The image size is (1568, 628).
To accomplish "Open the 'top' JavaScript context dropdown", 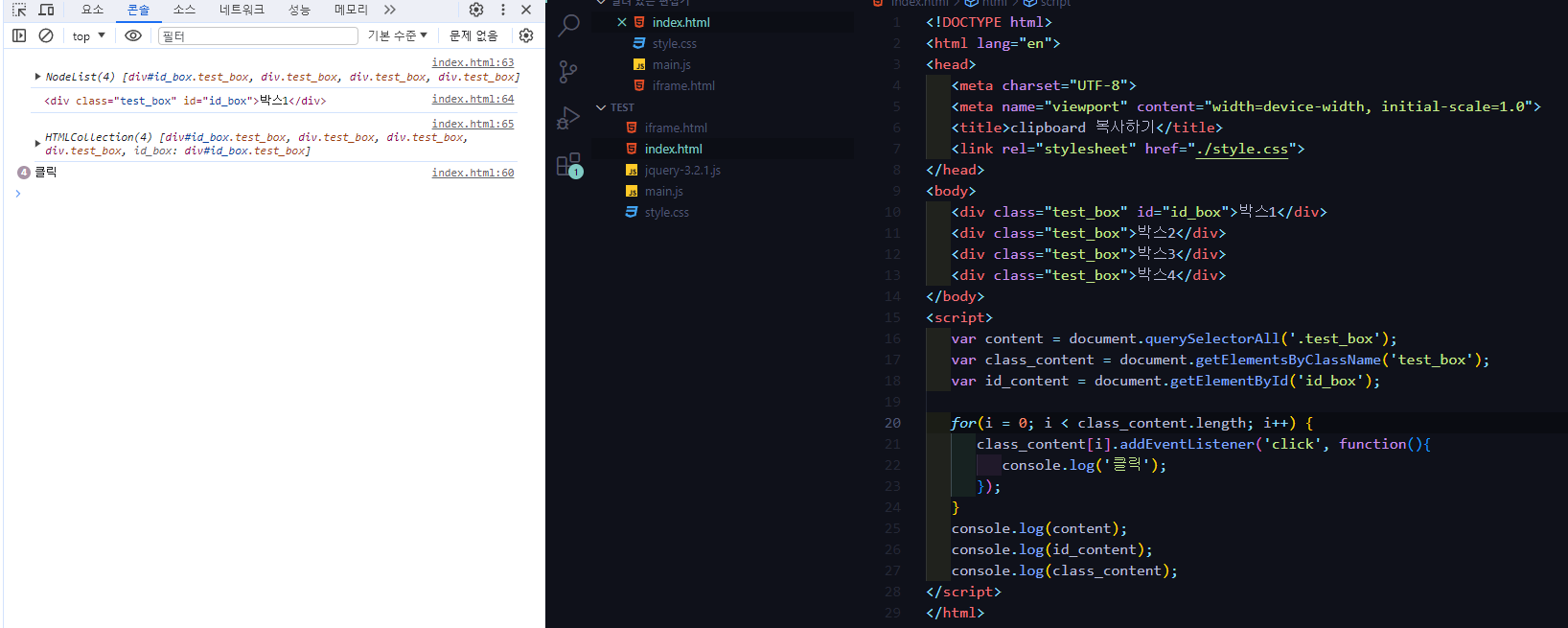I will (88, 36).
